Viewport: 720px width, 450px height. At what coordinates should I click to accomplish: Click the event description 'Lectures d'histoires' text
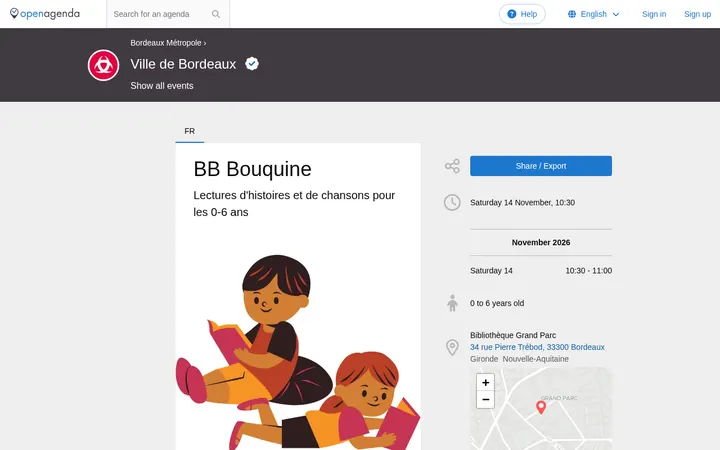point(294,203)
